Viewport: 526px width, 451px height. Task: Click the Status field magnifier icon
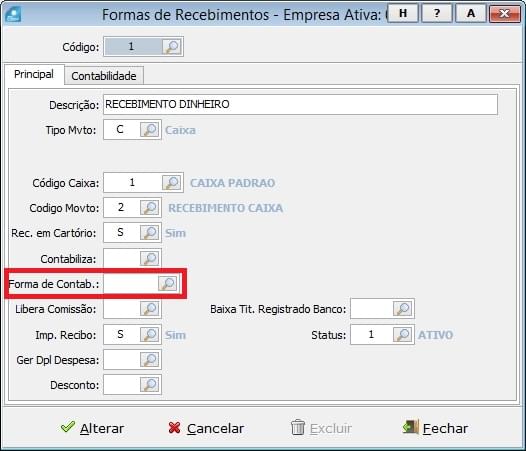(x=403, y=335)
